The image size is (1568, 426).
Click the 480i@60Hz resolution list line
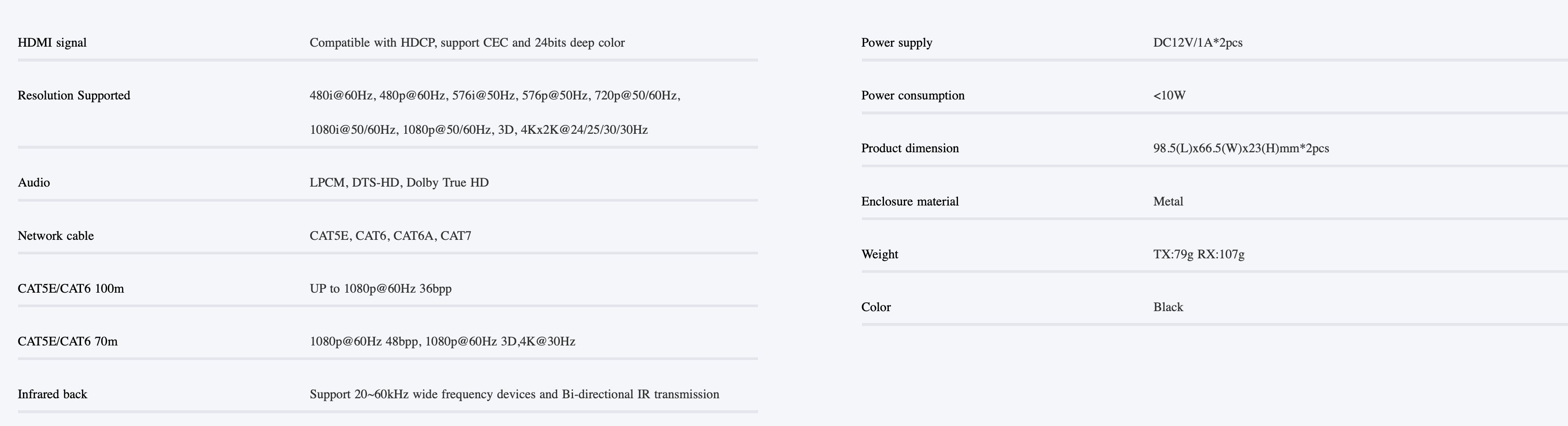(x=494, y=95)
